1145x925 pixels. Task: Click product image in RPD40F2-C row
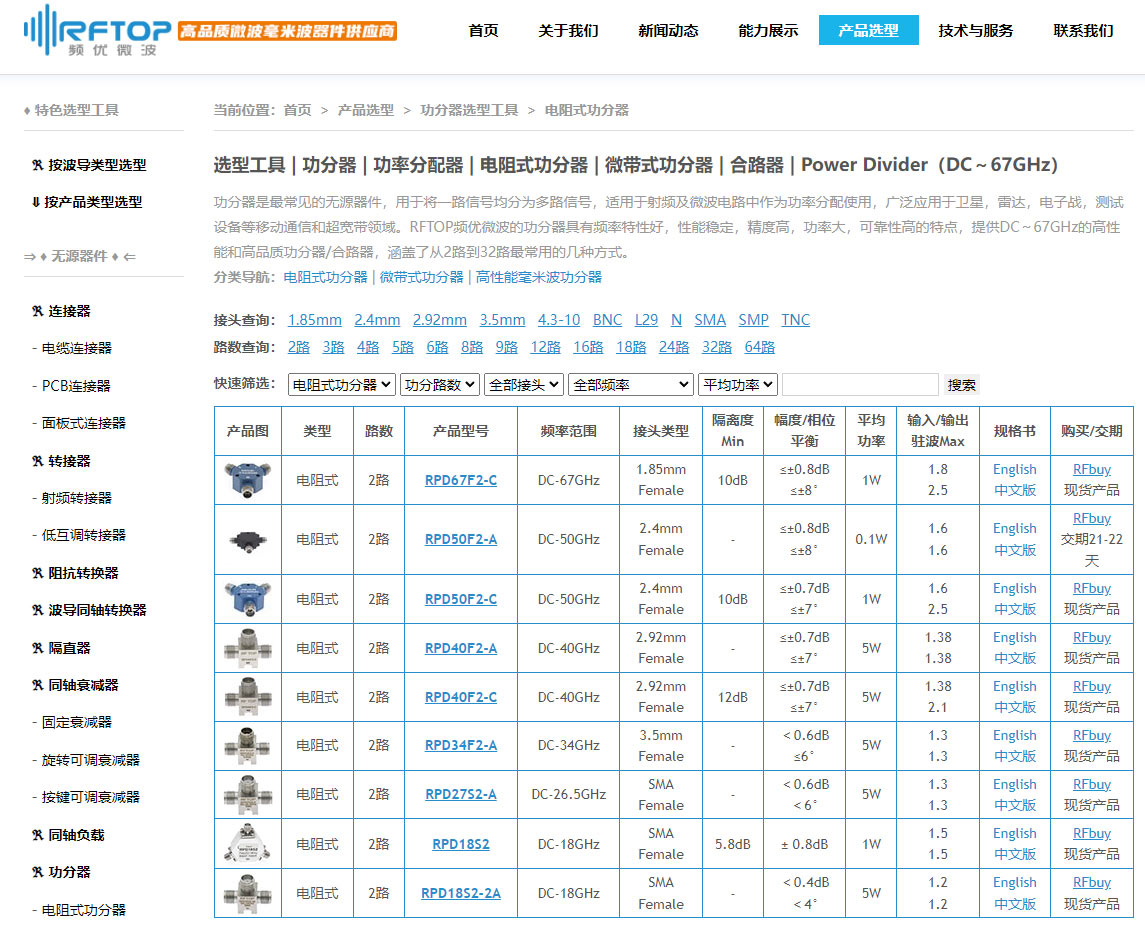(247, 697)
